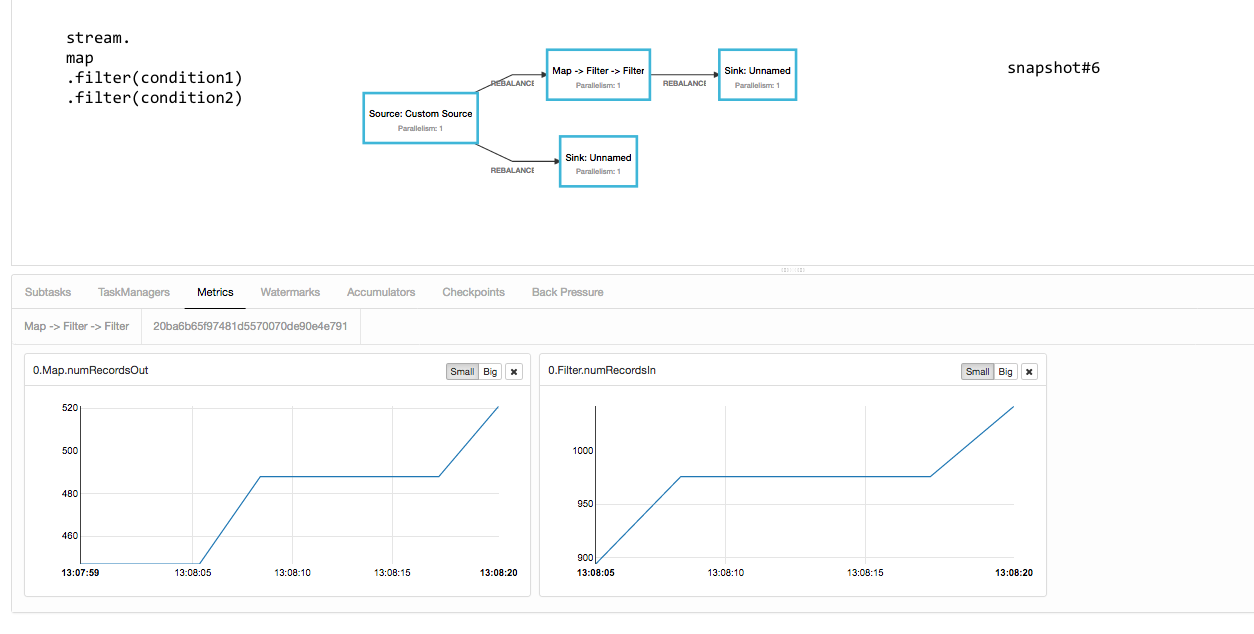Viewport: 1254px width, 634px height.
Task: Set 0.Map.numRecordsOut chart size to Big
Action: (x=490, y=372)
